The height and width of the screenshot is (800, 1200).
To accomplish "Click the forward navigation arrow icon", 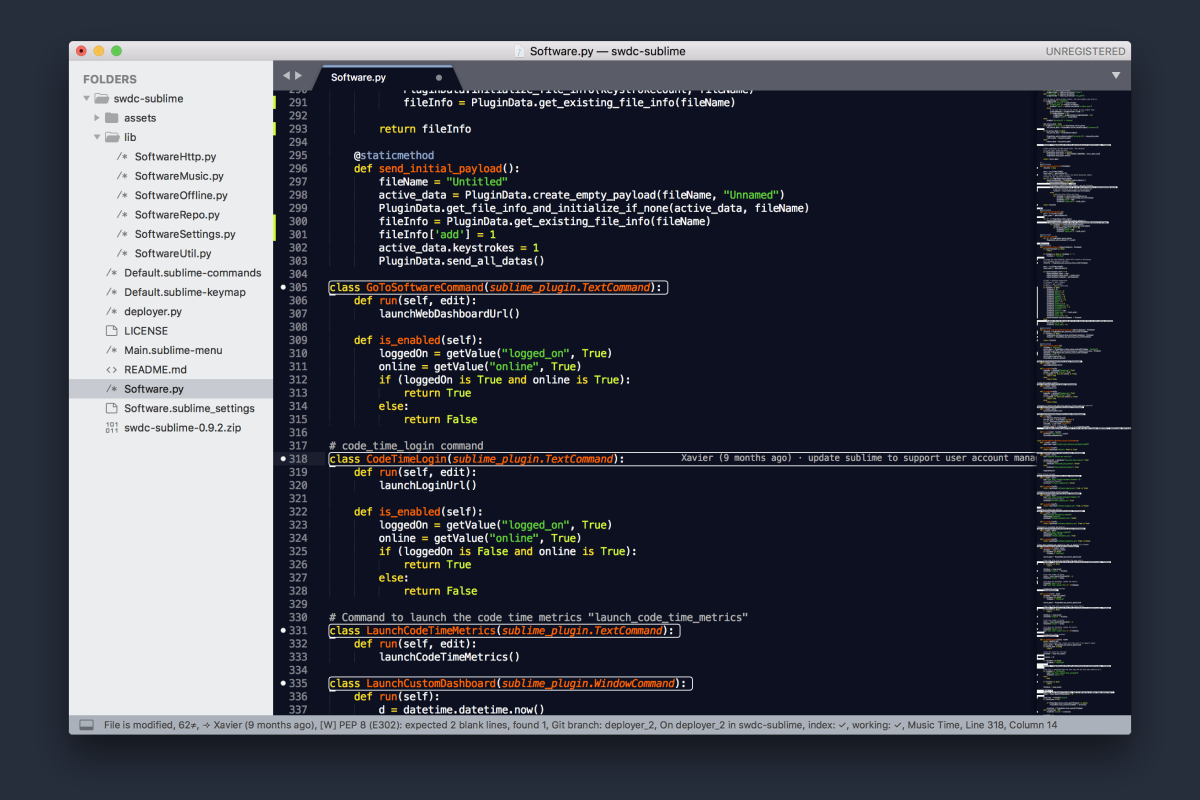I will (299, 74).
